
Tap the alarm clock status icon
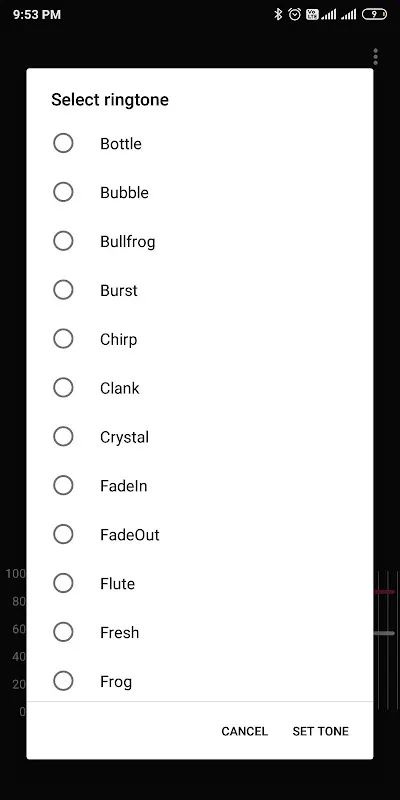pyautogui.click(x=294, y=14)
